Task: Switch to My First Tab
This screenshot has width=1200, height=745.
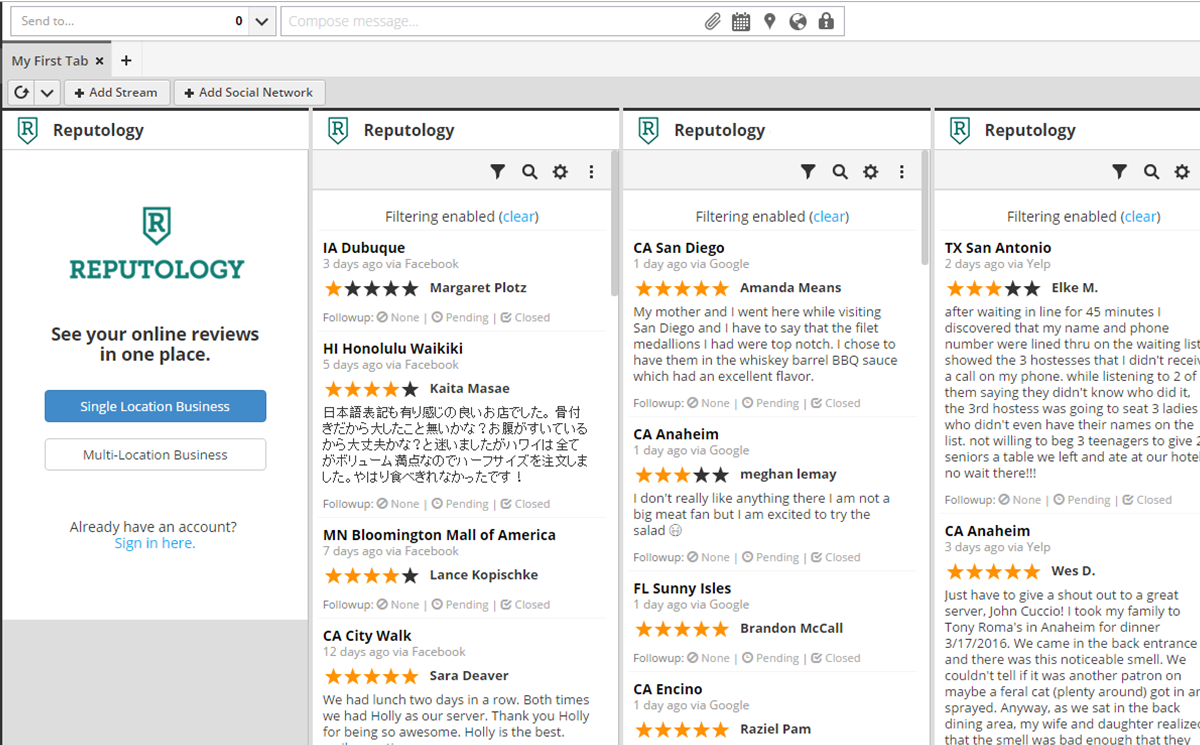Action: point(50,61)
